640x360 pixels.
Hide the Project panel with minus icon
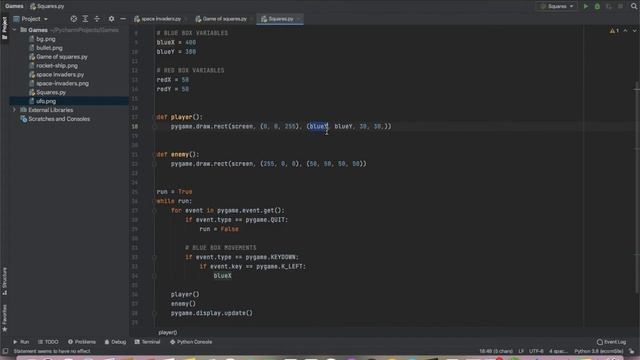[123, 19]
